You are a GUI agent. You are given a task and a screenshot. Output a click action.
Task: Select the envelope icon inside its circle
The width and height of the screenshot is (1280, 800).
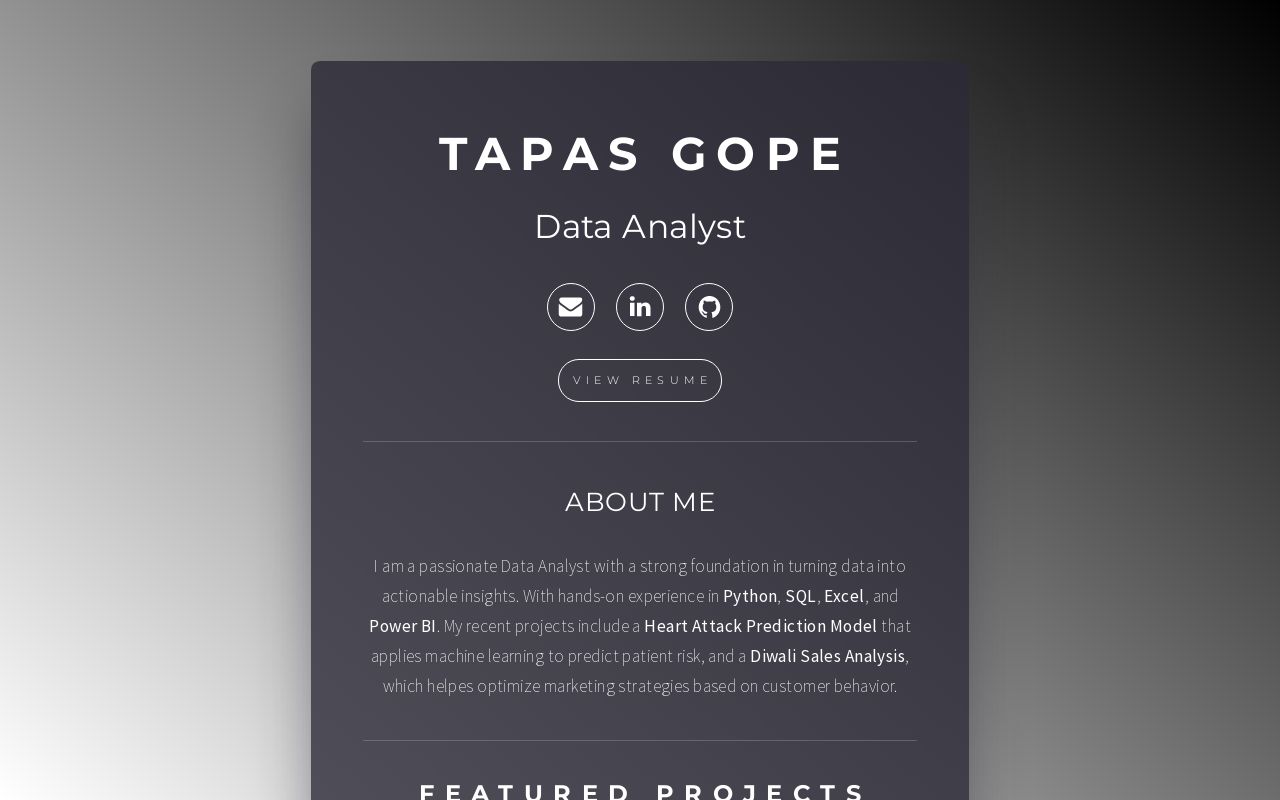(570, 307)
